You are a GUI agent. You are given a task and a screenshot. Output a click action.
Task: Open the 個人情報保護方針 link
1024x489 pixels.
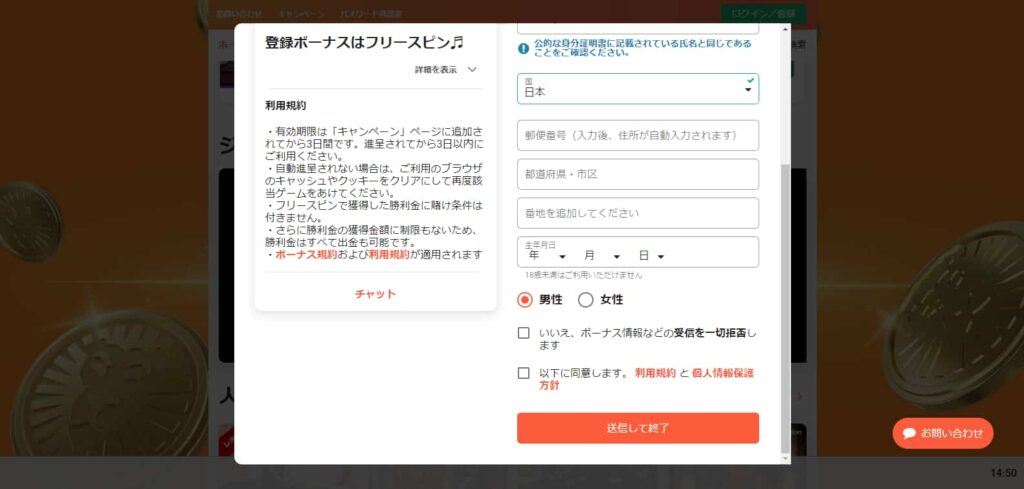(722, 373)
